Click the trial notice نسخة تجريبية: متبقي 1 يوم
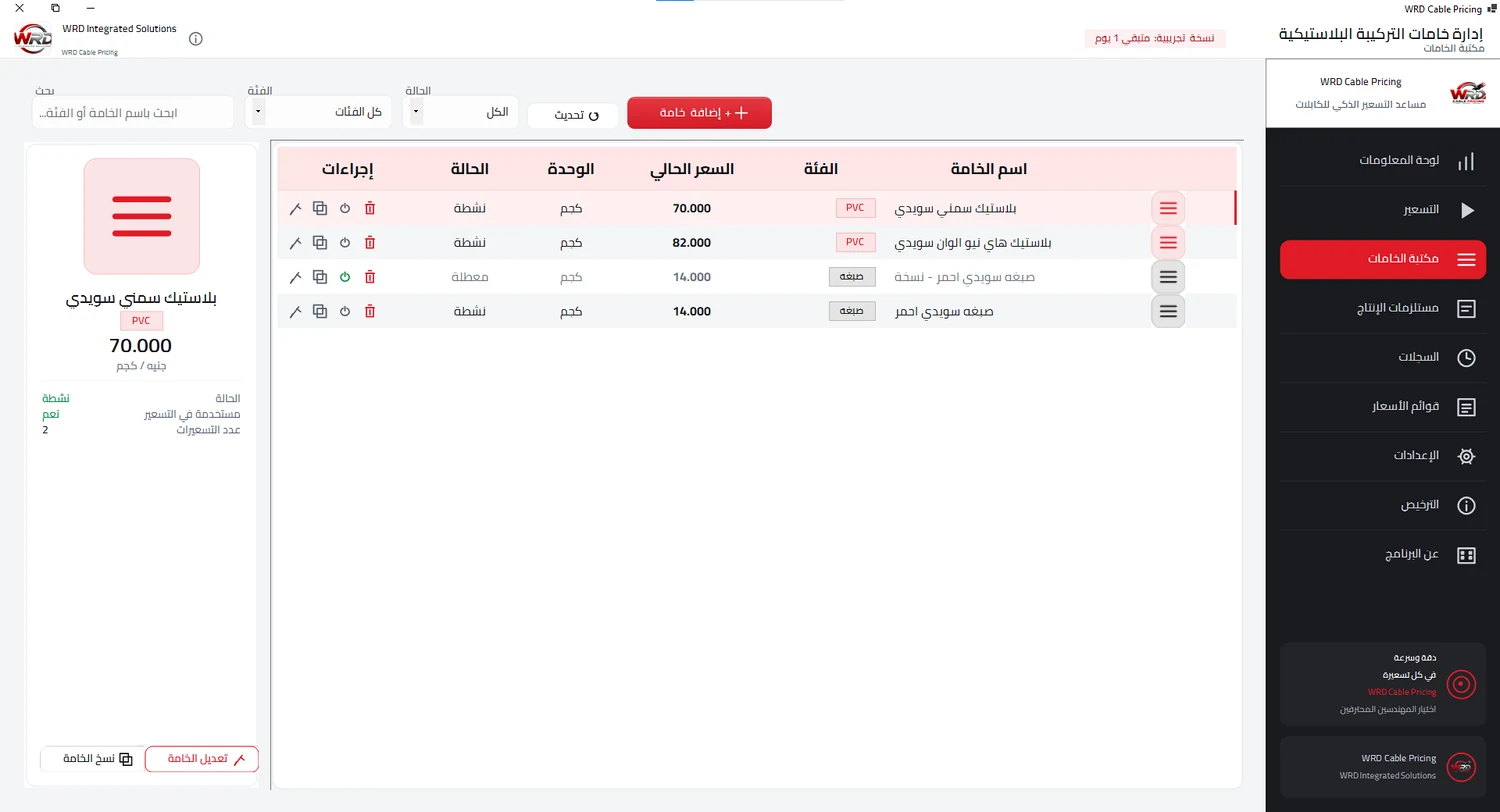 [x=1155, y=38]
